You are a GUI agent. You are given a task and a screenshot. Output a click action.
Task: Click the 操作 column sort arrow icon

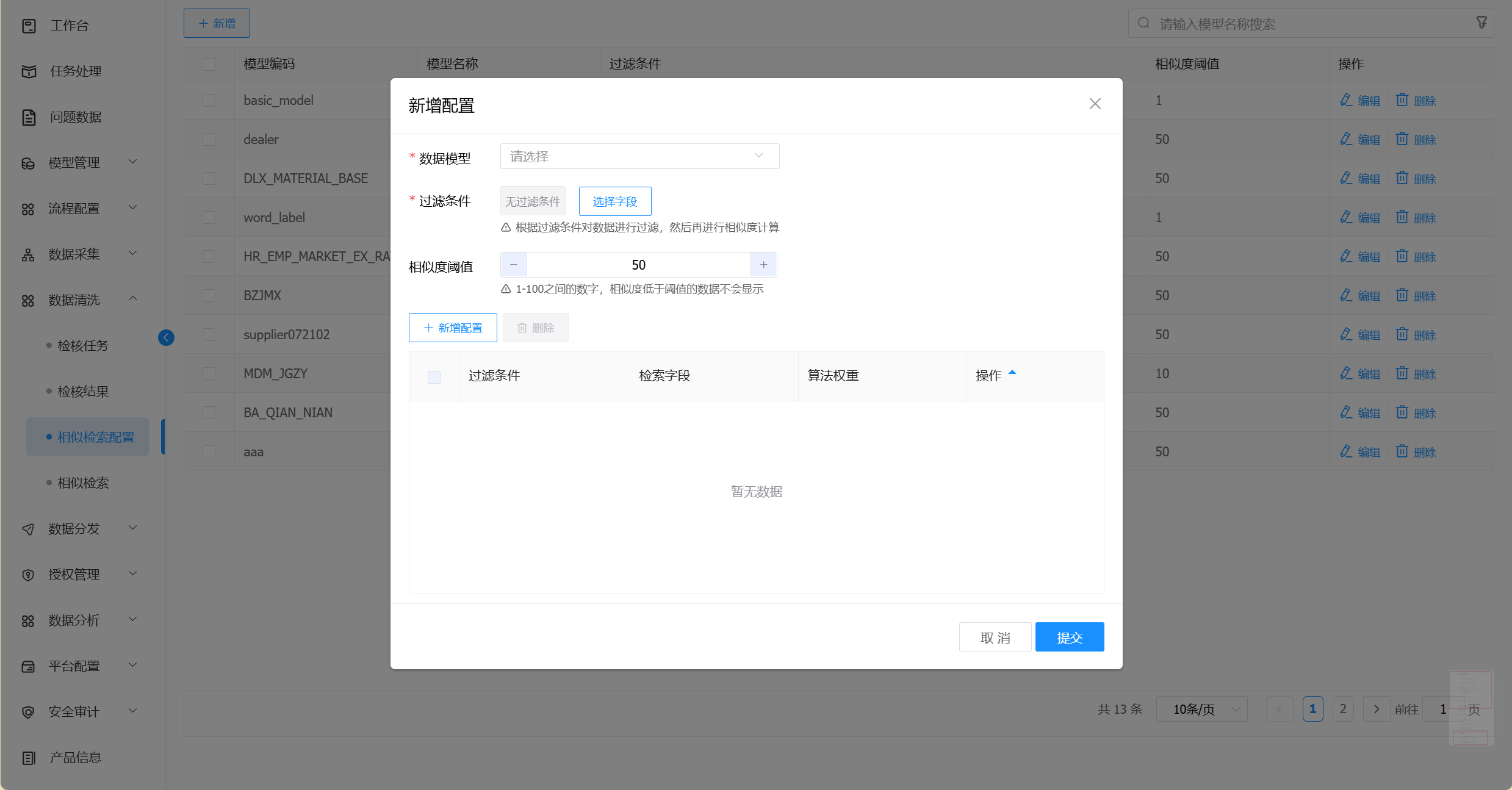pyautogui.click(x=1012, y=373)
